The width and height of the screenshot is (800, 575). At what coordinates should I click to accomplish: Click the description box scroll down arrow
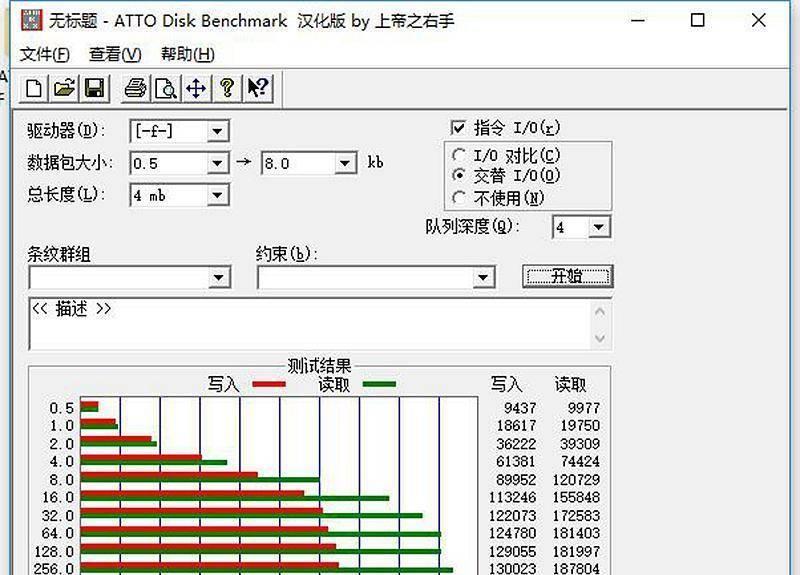(x=600, y=338)
